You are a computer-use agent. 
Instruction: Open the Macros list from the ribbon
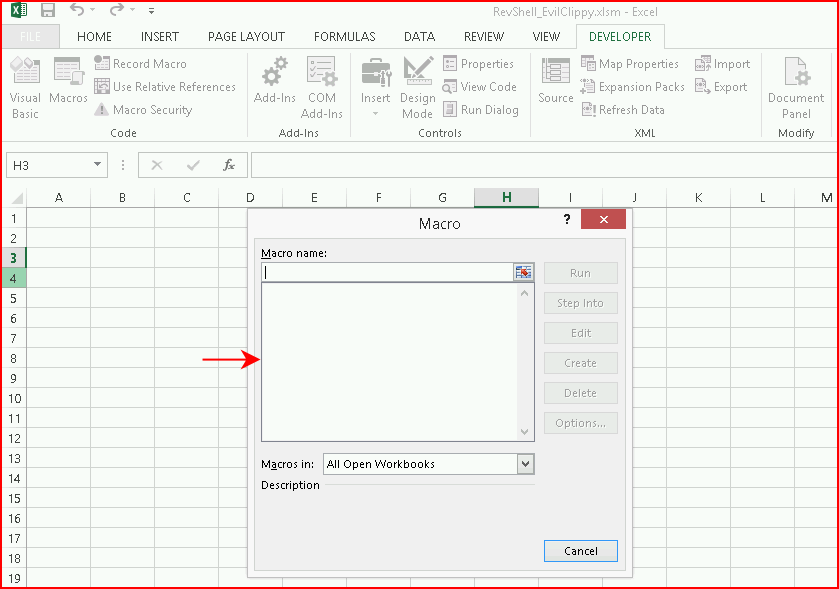[x=68, y=80]
